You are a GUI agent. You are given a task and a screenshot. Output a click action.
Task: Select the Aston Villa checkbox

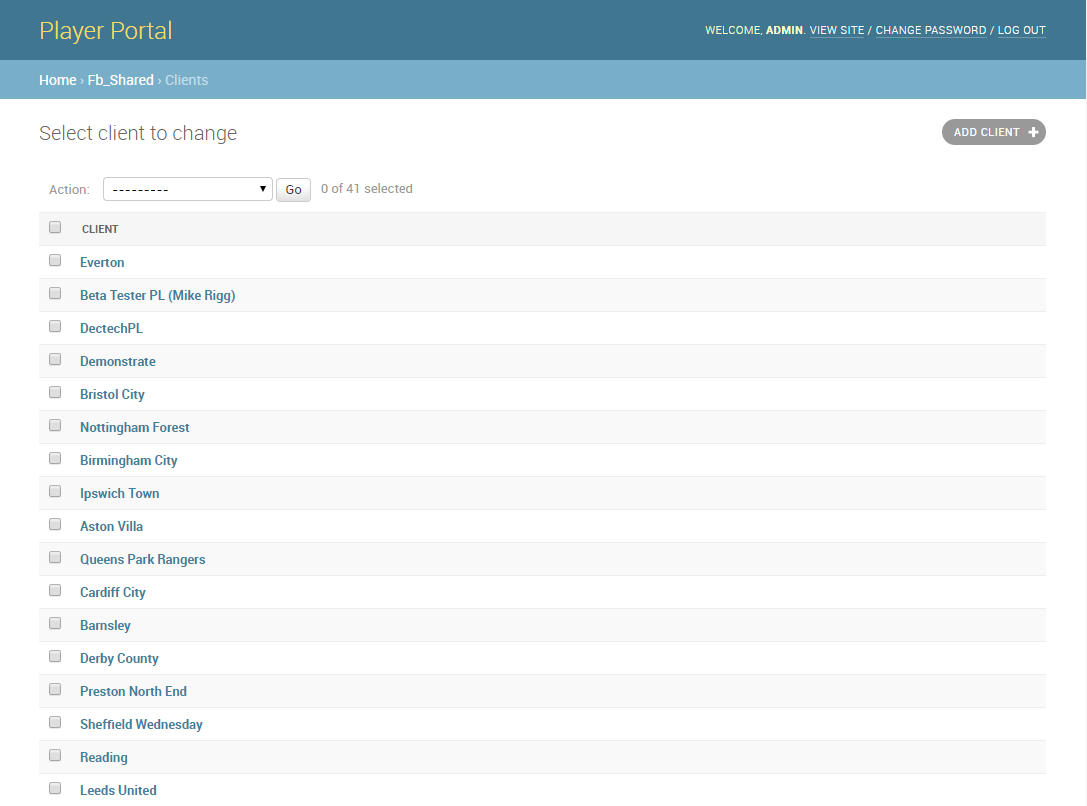[55, 525]
